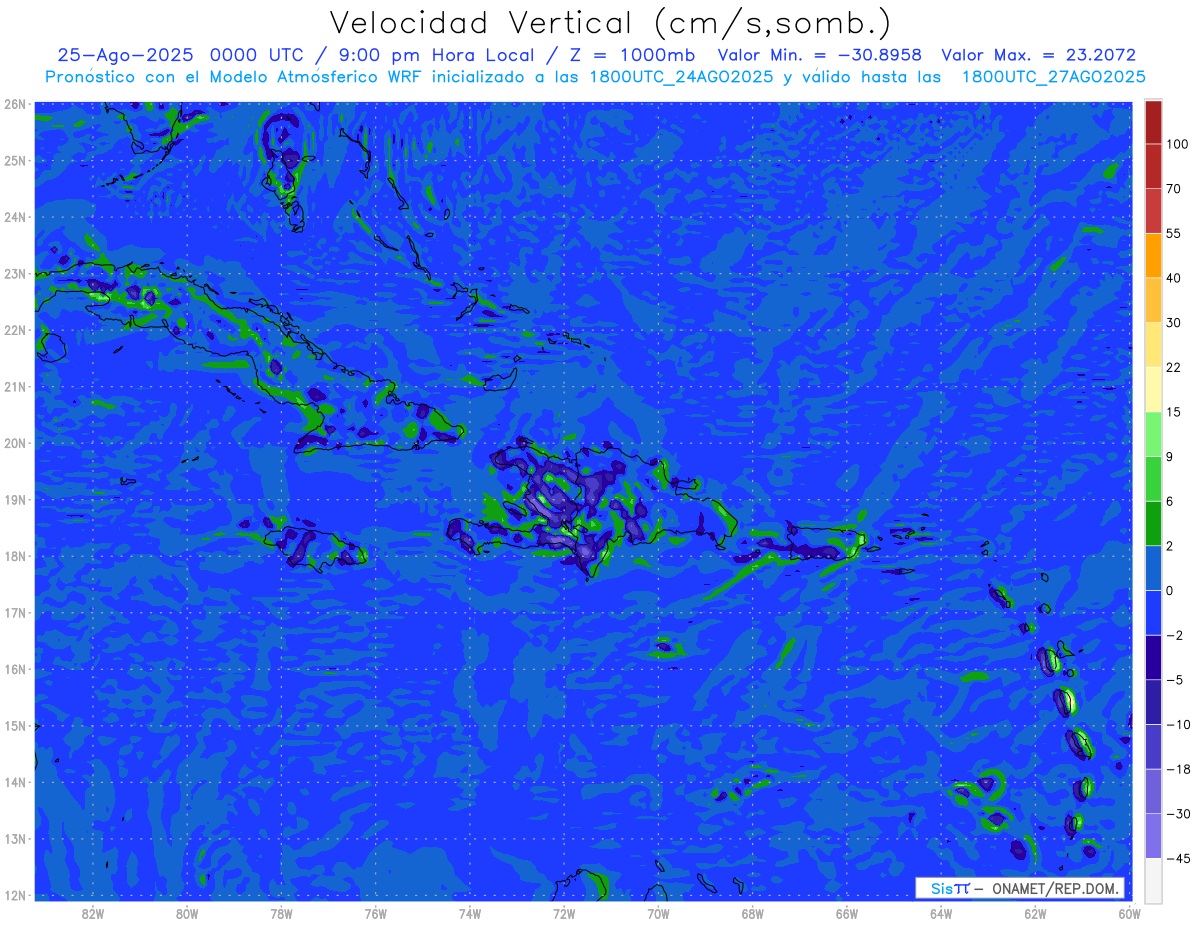1200x927 pixels.
Task: Select the dark green swatch between 2 and 6
Action: click(1153, 523)
